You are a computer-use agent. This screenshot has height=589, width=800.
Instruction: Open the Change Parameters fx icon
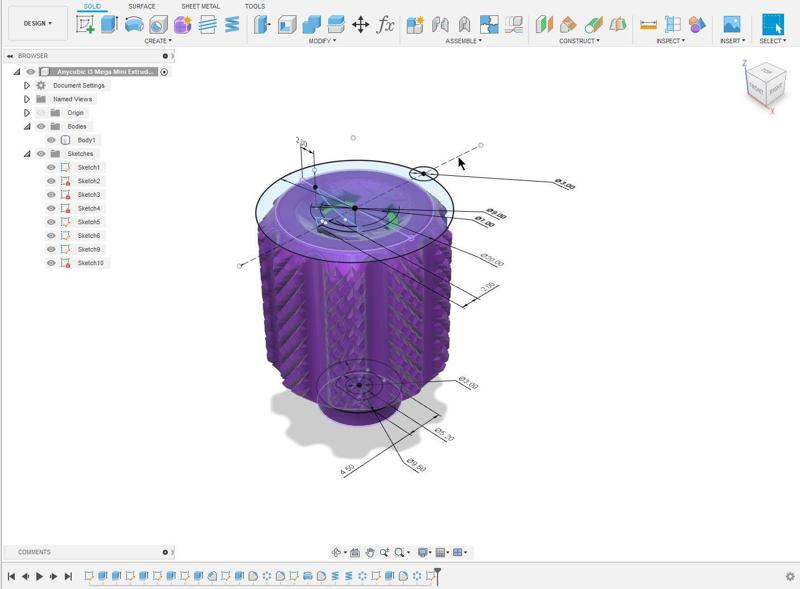[x=385, y=25]
